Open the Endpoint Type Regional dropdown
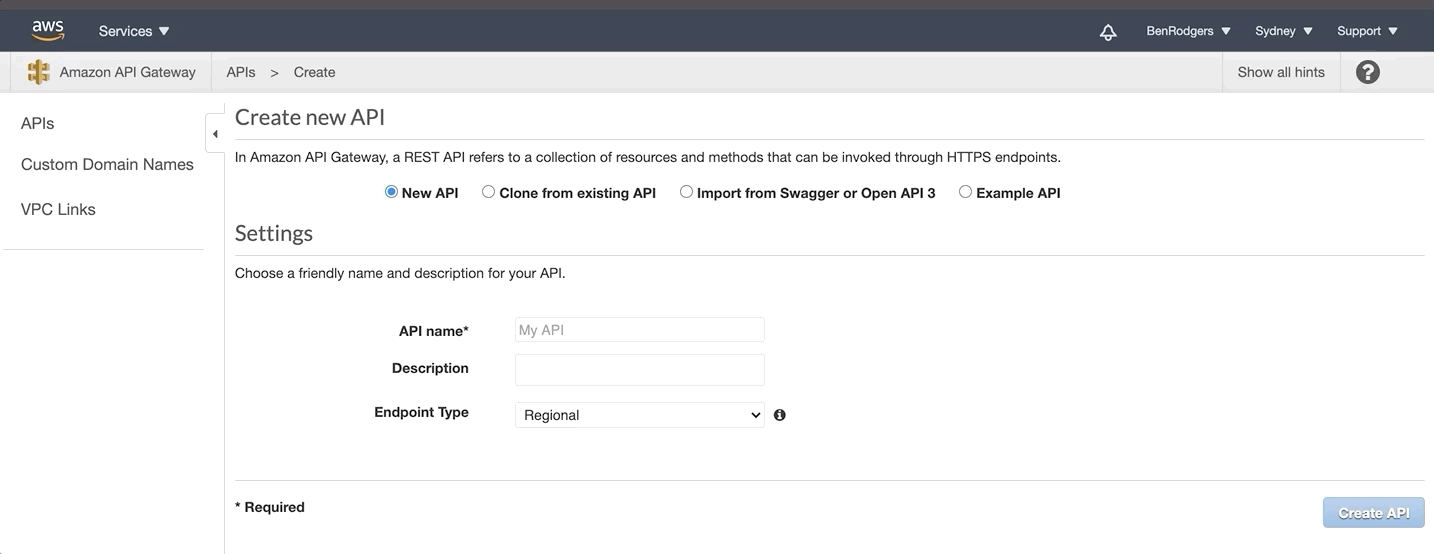 [640, 415]
